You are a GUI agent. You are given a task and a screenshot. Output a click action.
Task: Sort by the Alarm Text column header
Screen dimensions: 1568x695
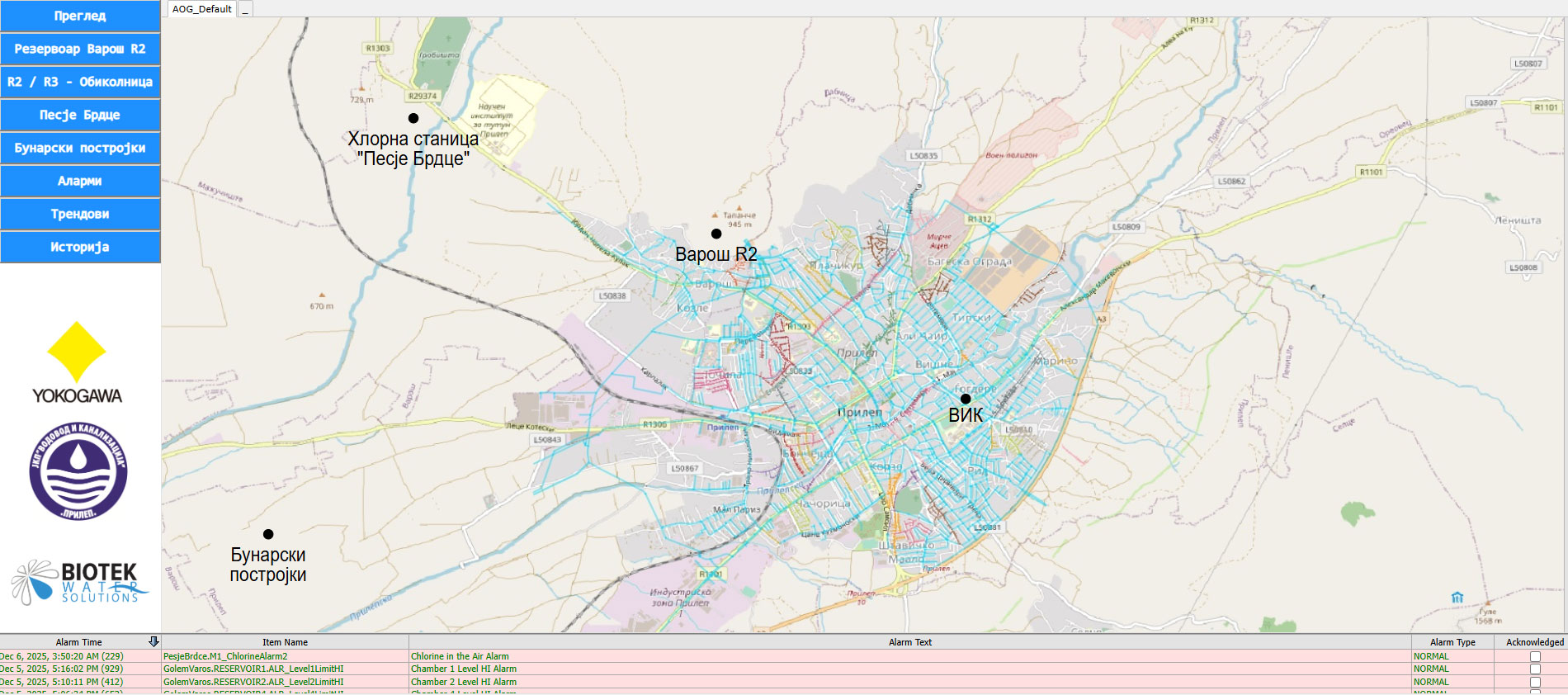point(910,642)
